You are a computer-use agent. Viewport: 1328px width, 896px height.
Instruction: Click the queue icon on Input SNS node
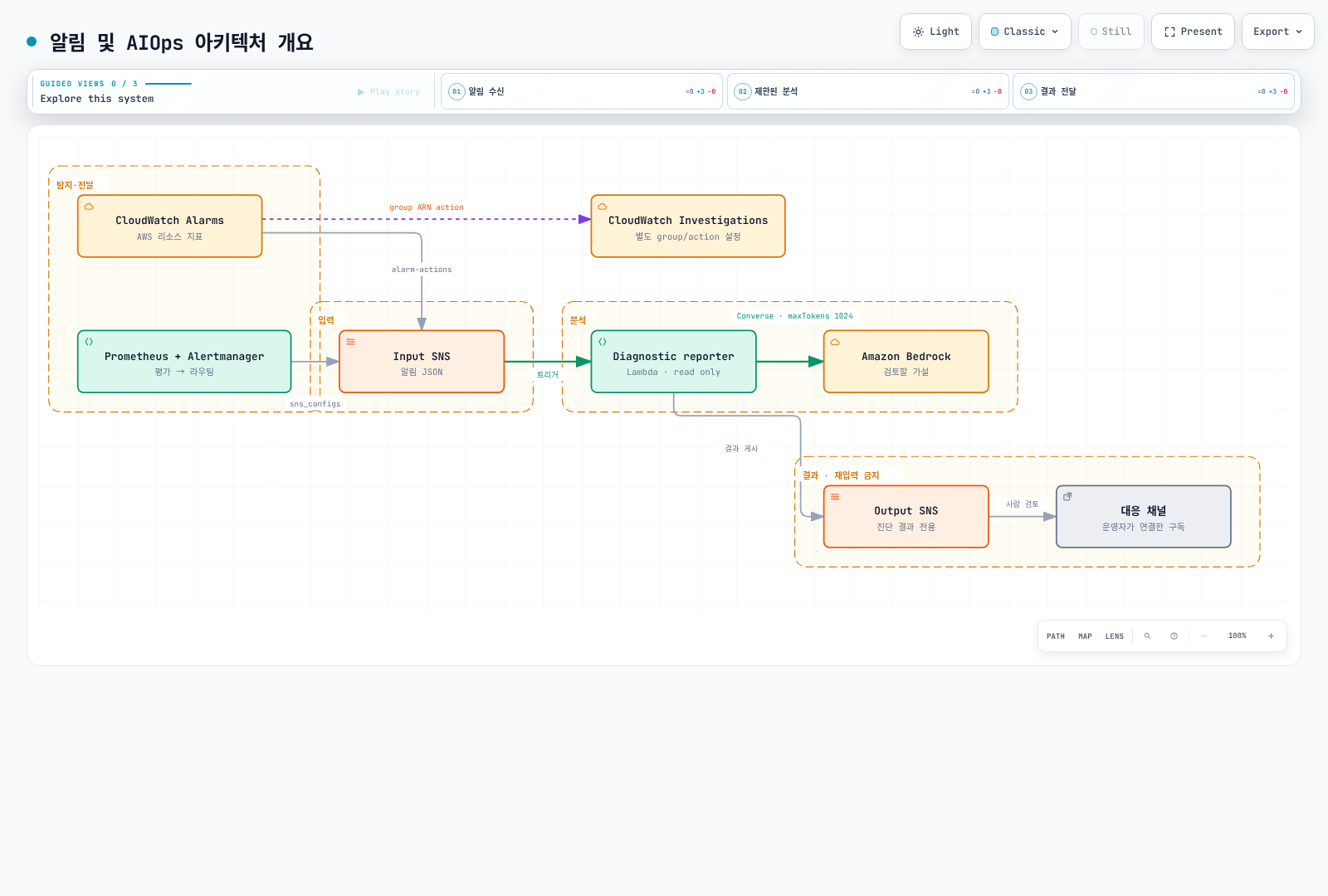(x=350, y=342)
